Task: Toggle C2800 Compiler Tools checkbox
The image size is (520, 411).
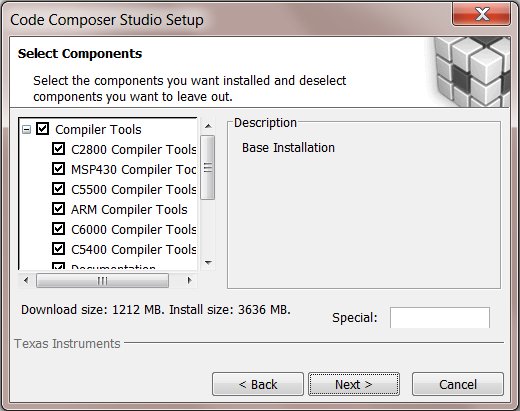Action: tap(58, 149)
